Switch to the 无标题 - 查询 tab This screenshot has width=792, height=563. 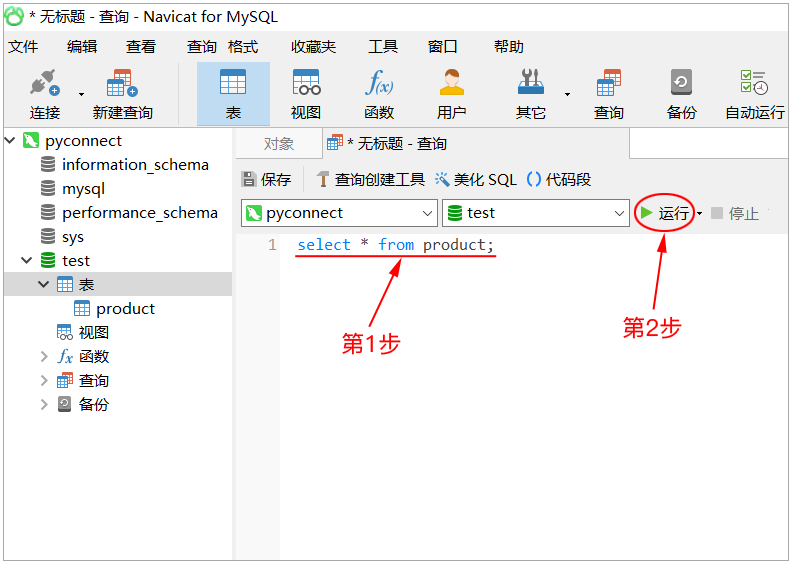click(x=475, y=144)
